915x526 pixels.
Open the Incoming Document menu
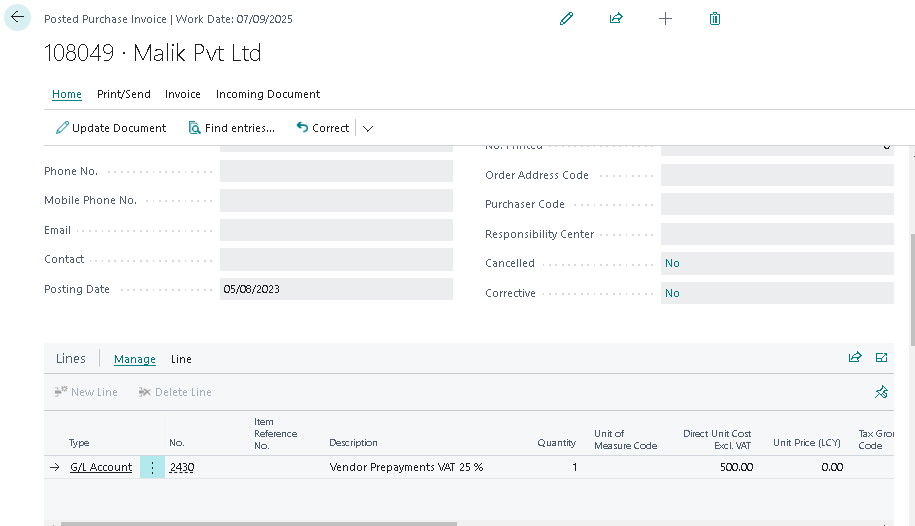coord(268,94)
